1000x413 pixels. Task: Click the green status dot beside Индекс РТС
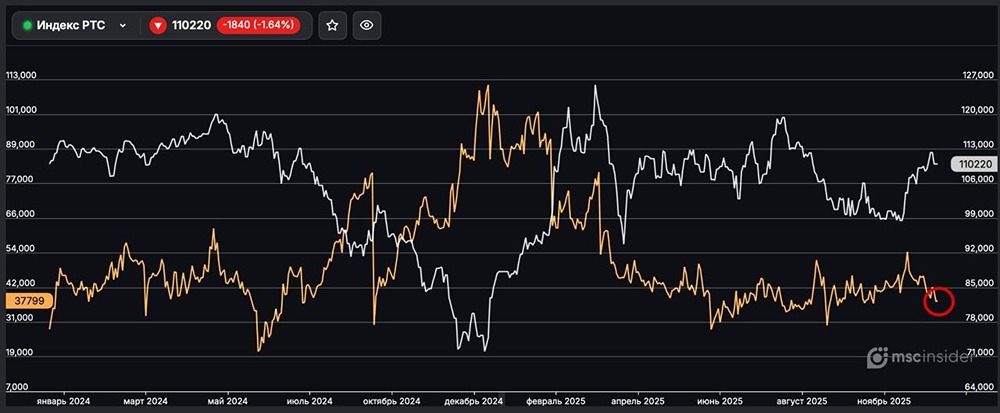click(x=27, y=26)
